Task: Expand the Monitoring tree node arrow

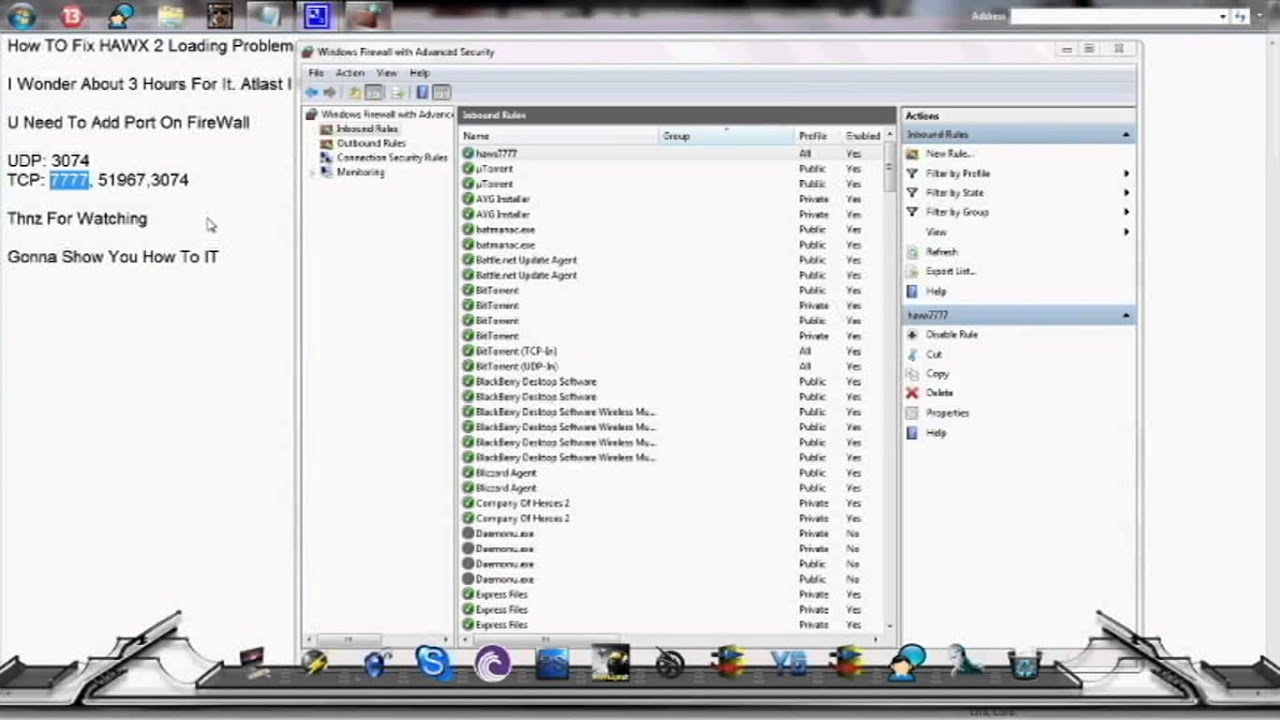Action: pyautogui.click(x=312, y=172)
